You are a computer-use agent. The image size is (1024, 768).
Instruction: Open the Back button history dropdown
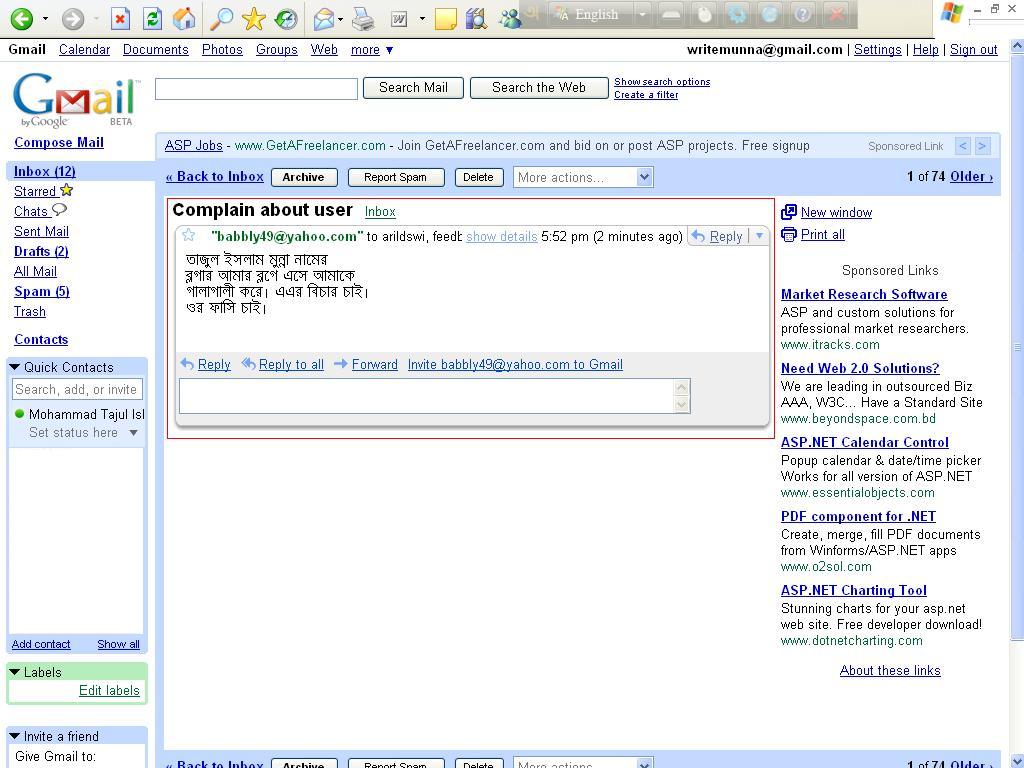click(x=45, y=18)
